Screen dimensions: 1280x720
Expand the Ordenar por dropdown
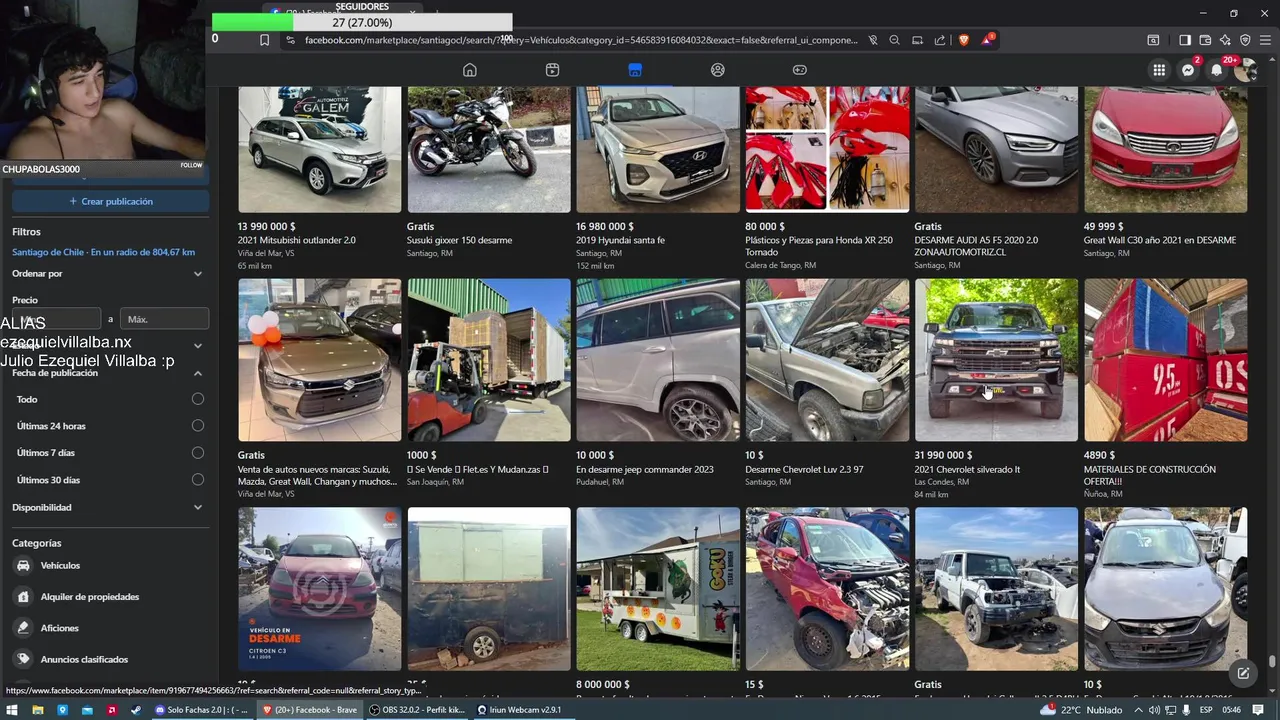coord(107,274)
